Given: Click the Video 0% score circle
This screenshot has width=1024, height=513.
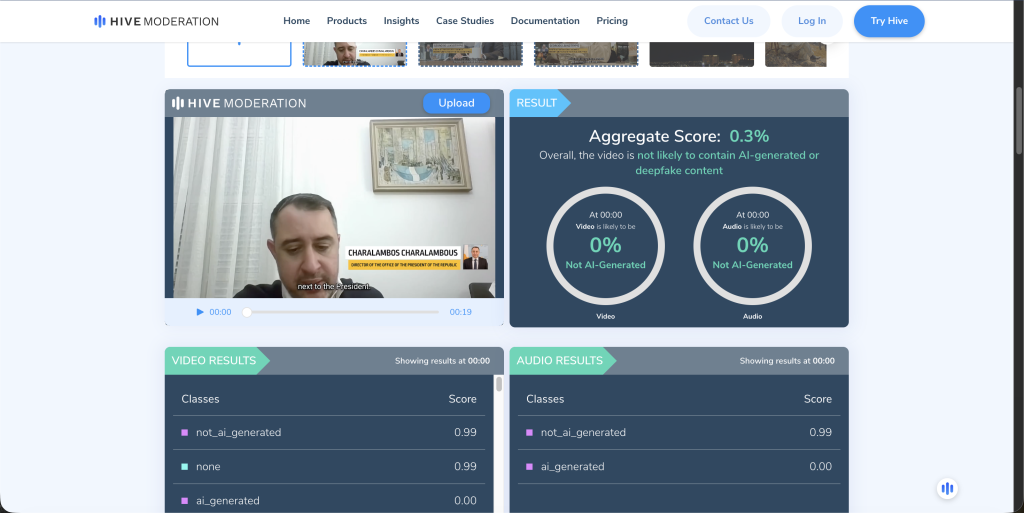Looking at the screenshot, I should [x=605, y=245].
